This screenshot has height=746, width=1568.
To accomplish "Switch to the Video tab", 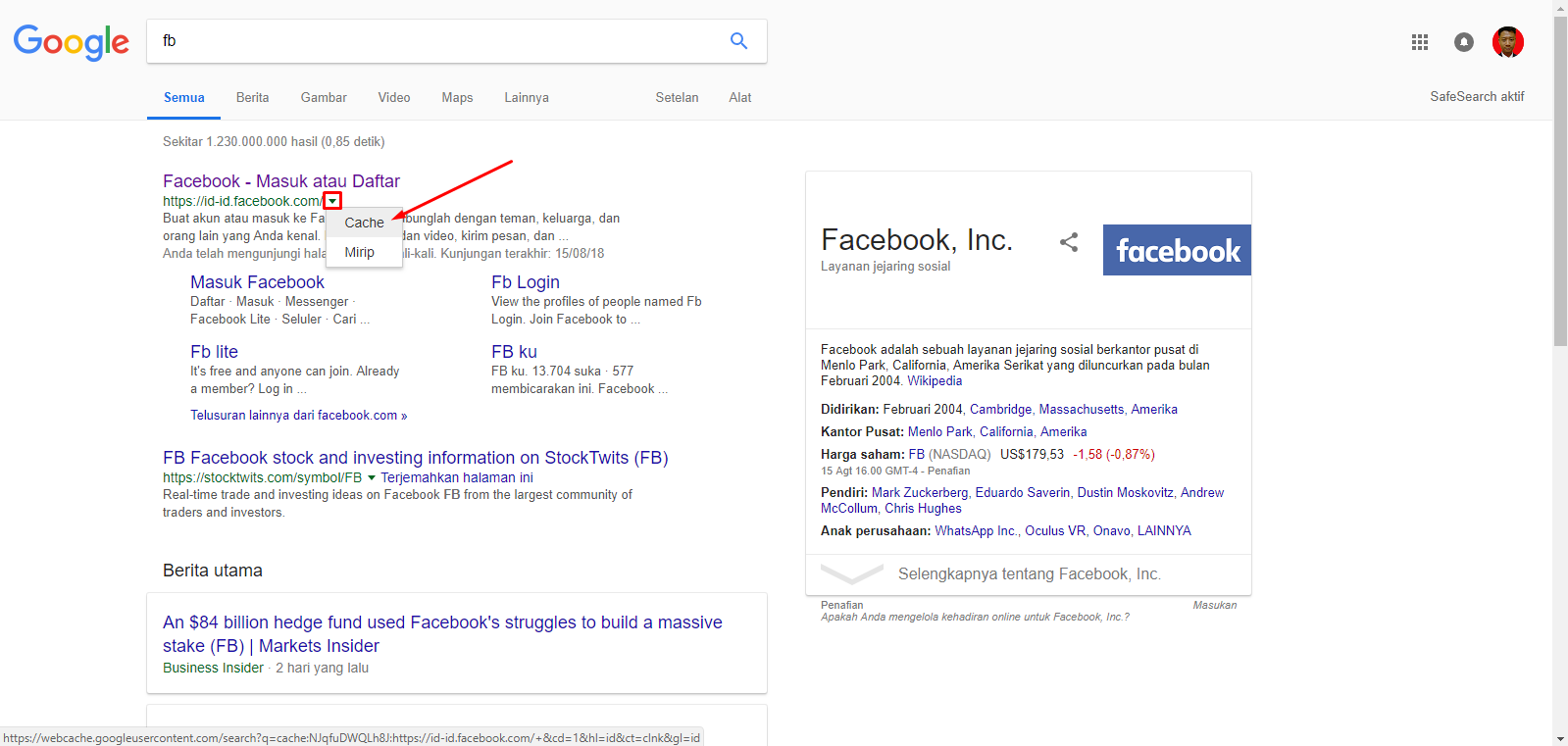I will click(x=394, y=97).
